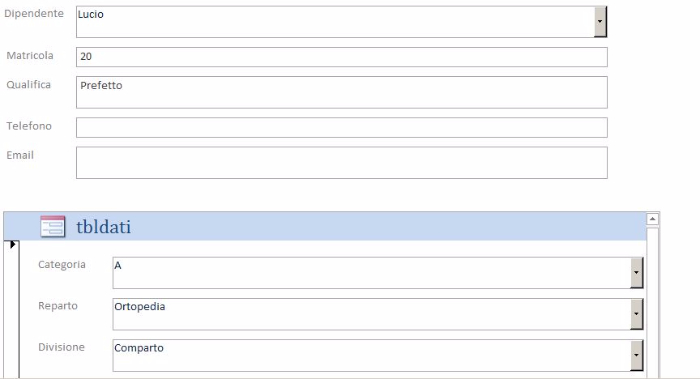Image resolution: width=700 pixels, height=379 pixels.
Task: Click the Reparto box showing Ortopedia
Action: pos(371,314)
